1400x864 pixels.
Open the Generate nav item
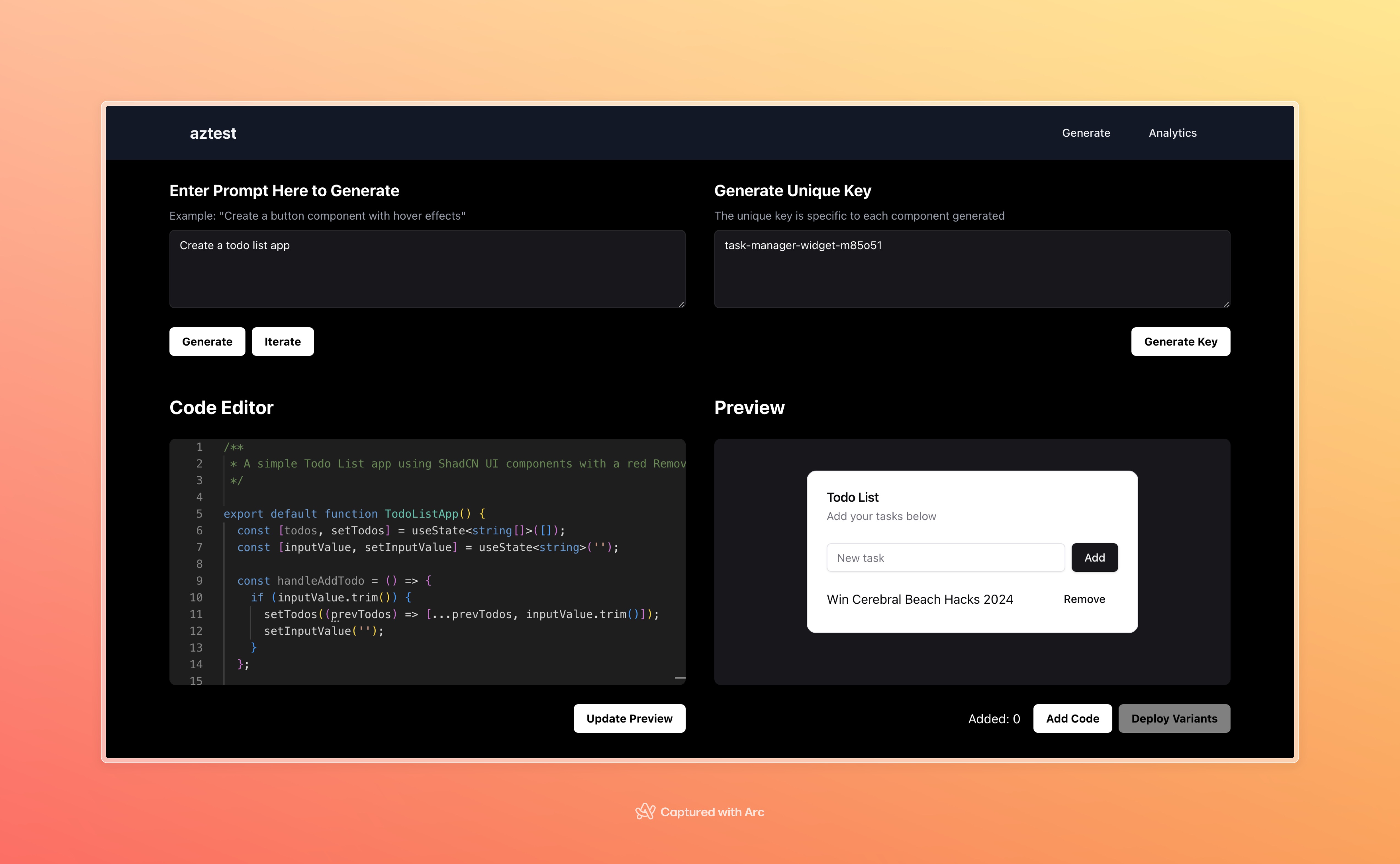click(1086, 133)
